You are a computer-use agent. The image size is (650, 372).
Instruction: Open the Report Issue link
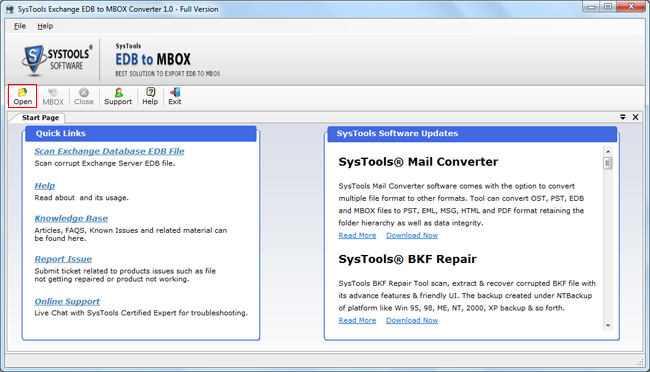[63, 259]
